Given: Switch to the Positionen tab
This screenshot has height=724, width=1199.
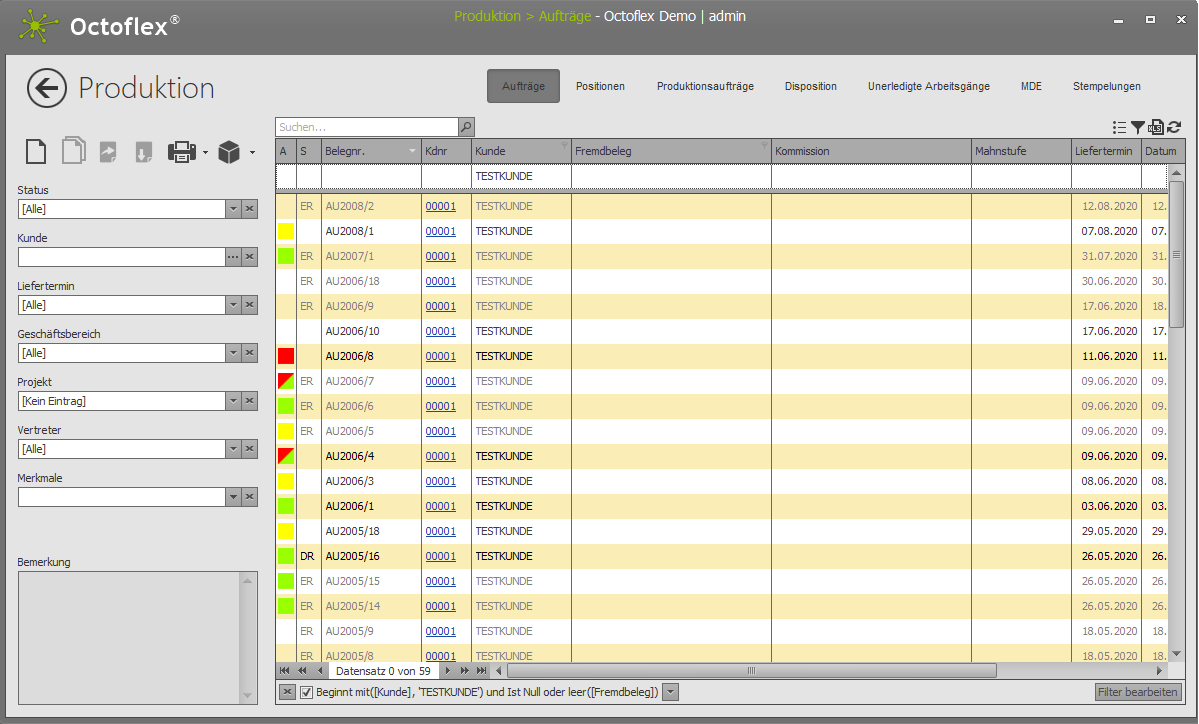Looking at the screenshot, I should tap(600, 86).
